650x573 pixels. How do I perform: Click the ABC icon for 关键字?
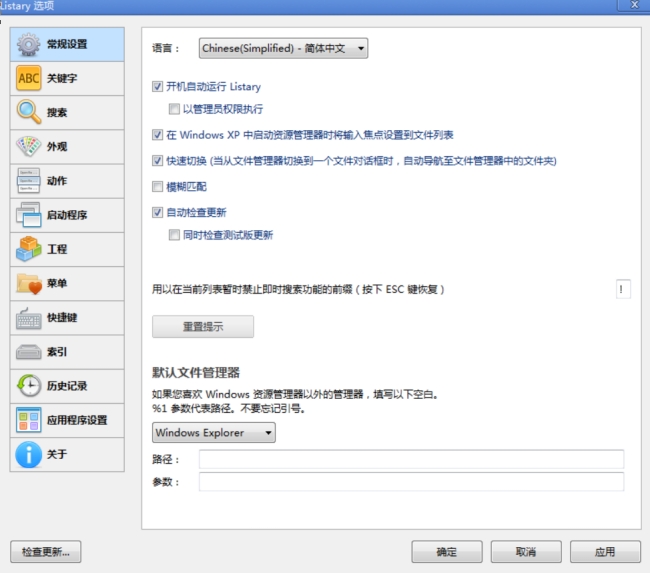click(x=28, y=78)
